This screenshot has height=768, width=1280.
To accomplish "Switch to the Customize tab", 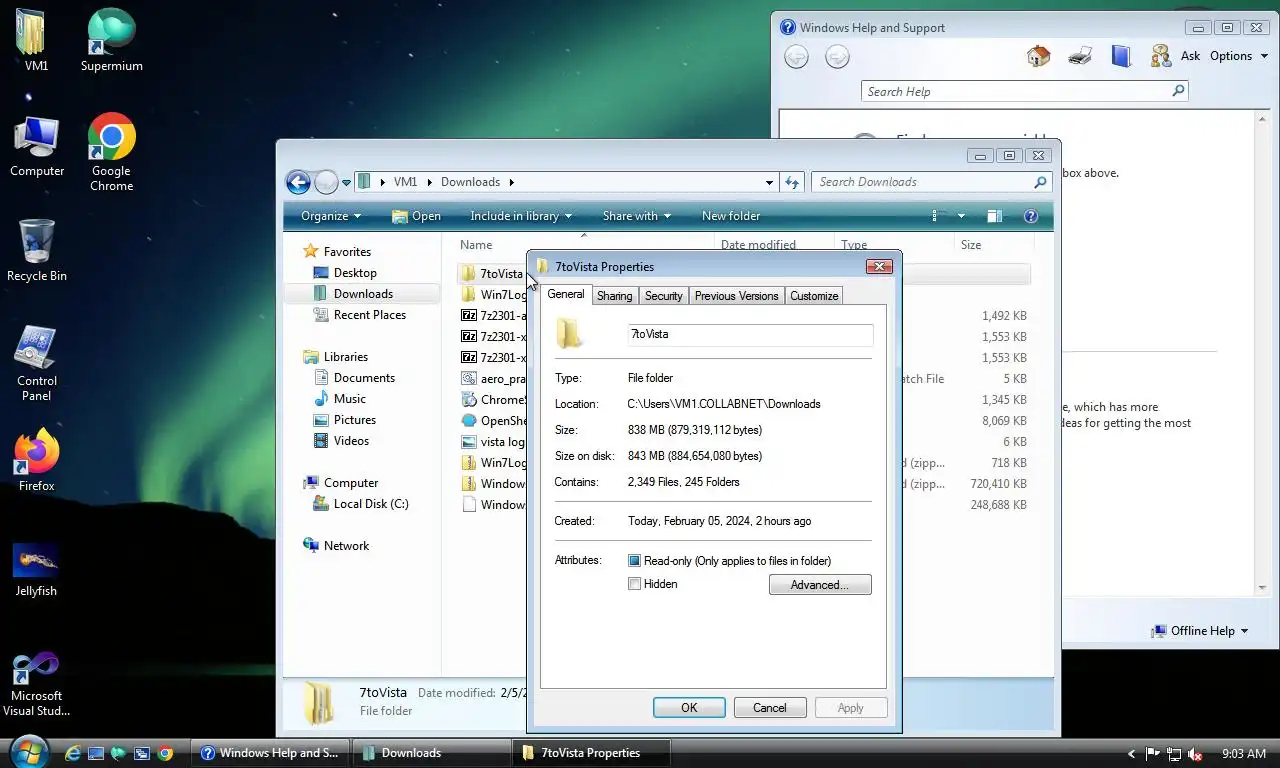I will (814, 296).
